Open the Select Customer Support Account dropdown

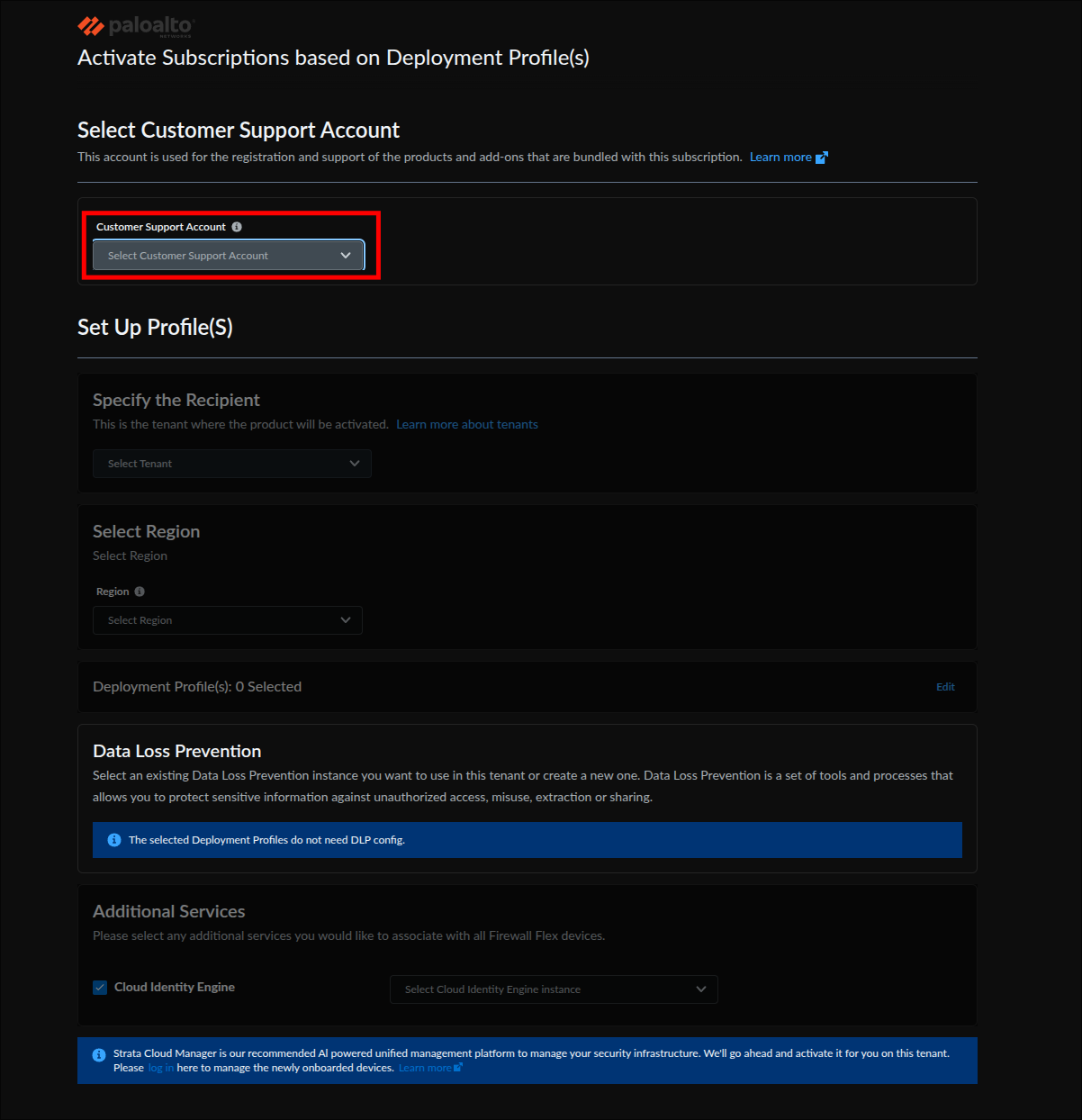click(x=229, y=256)
